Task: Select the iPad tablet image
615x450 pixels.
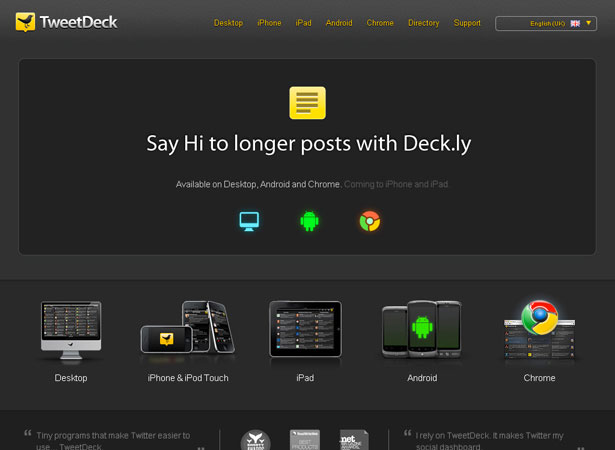Action: (305, 329)
